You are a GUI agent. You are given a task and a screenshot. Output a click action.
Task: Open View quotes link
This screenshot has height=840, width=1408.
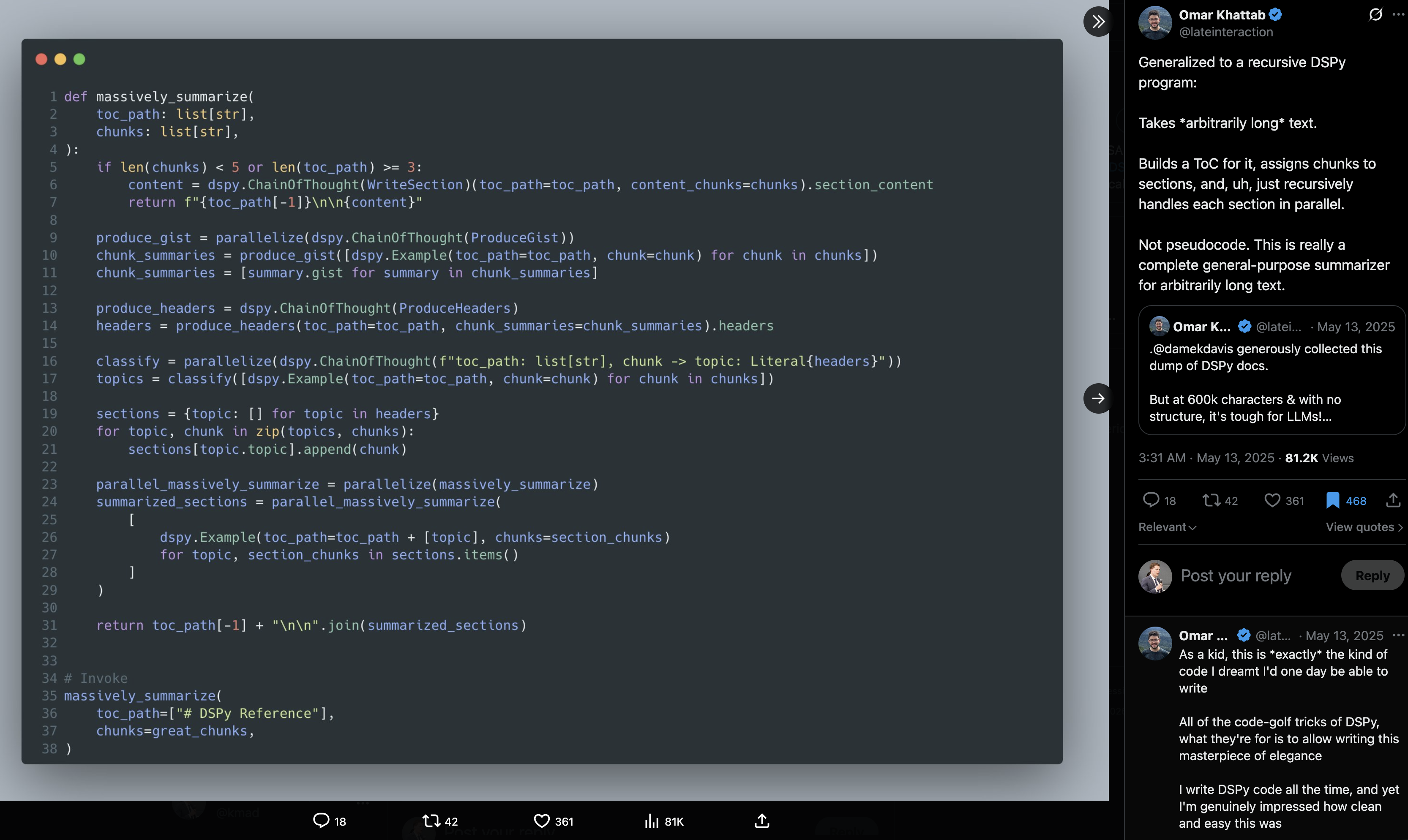click(1364, 527)
